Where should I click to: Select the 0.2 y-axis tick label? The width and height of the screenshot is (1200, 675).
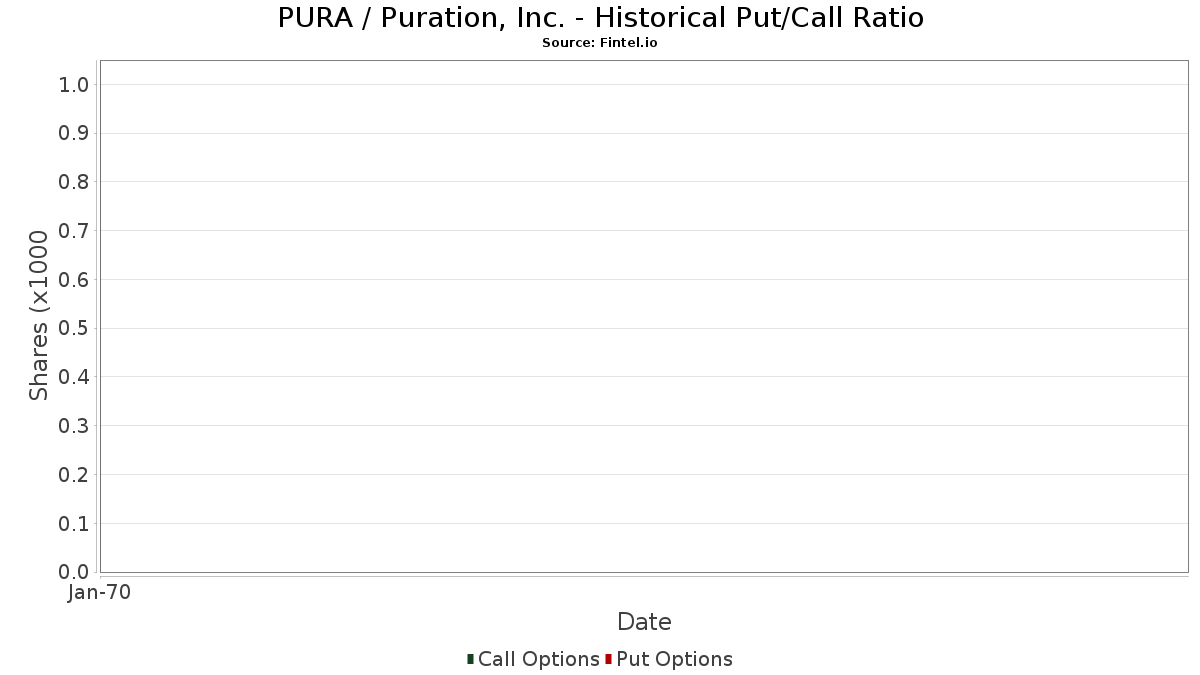[x=75, y=475]
